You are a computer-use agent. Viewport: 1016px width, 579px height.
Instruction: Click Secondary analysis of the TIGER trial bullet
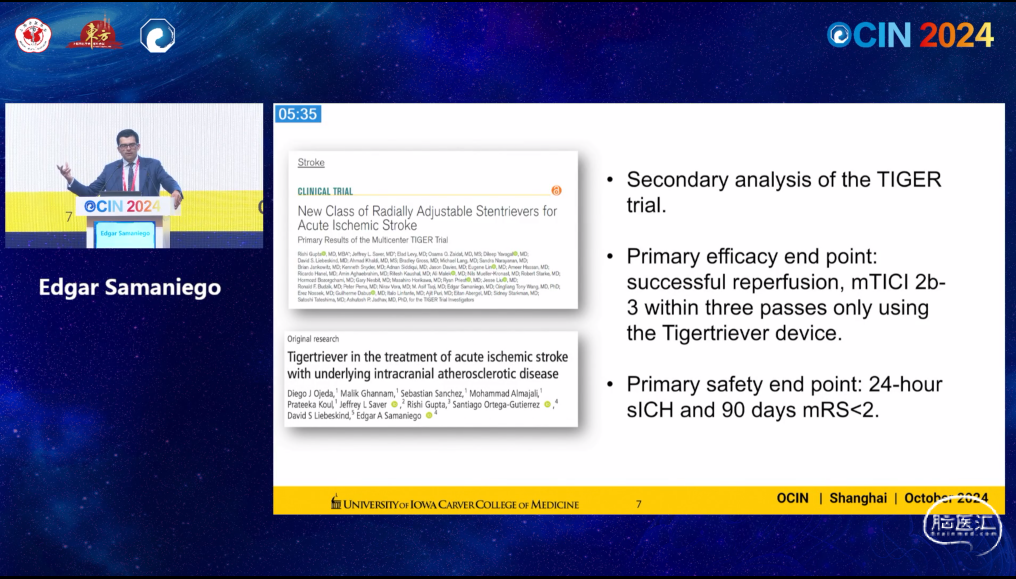(x=783, y=192)
